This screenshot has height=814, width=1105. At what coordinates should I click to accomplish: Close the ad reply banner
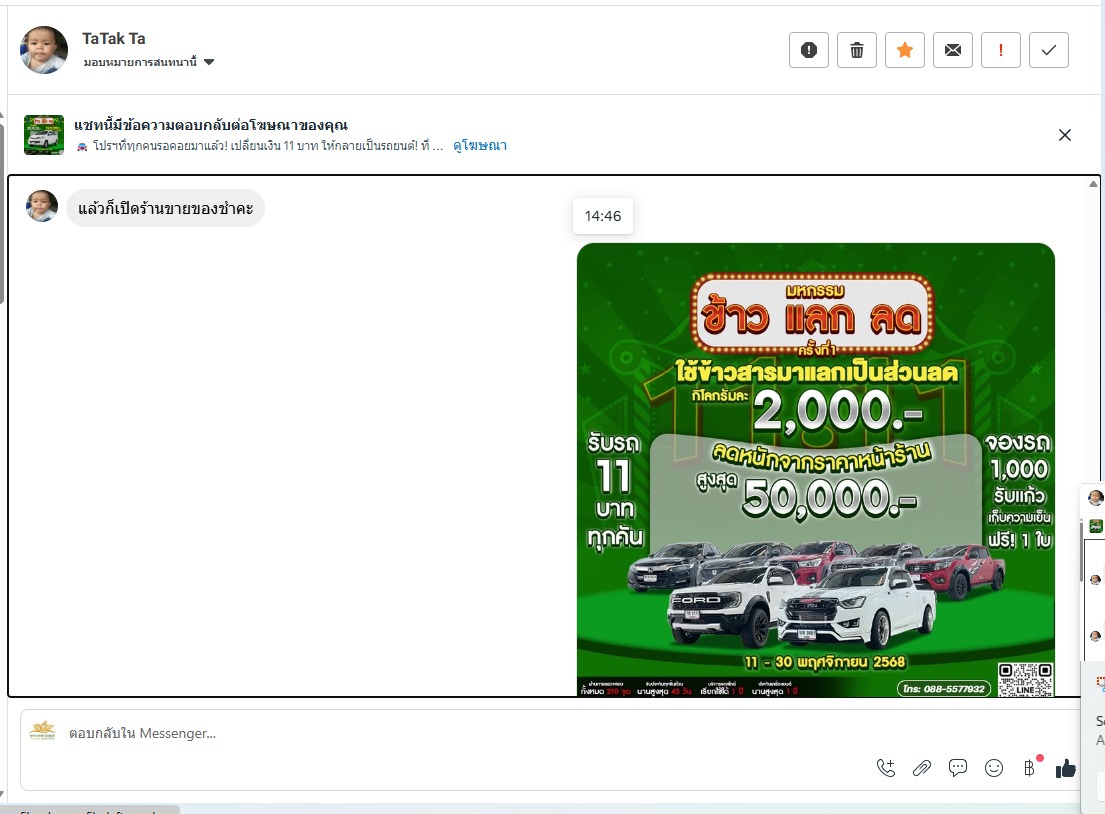[1064, 135]
